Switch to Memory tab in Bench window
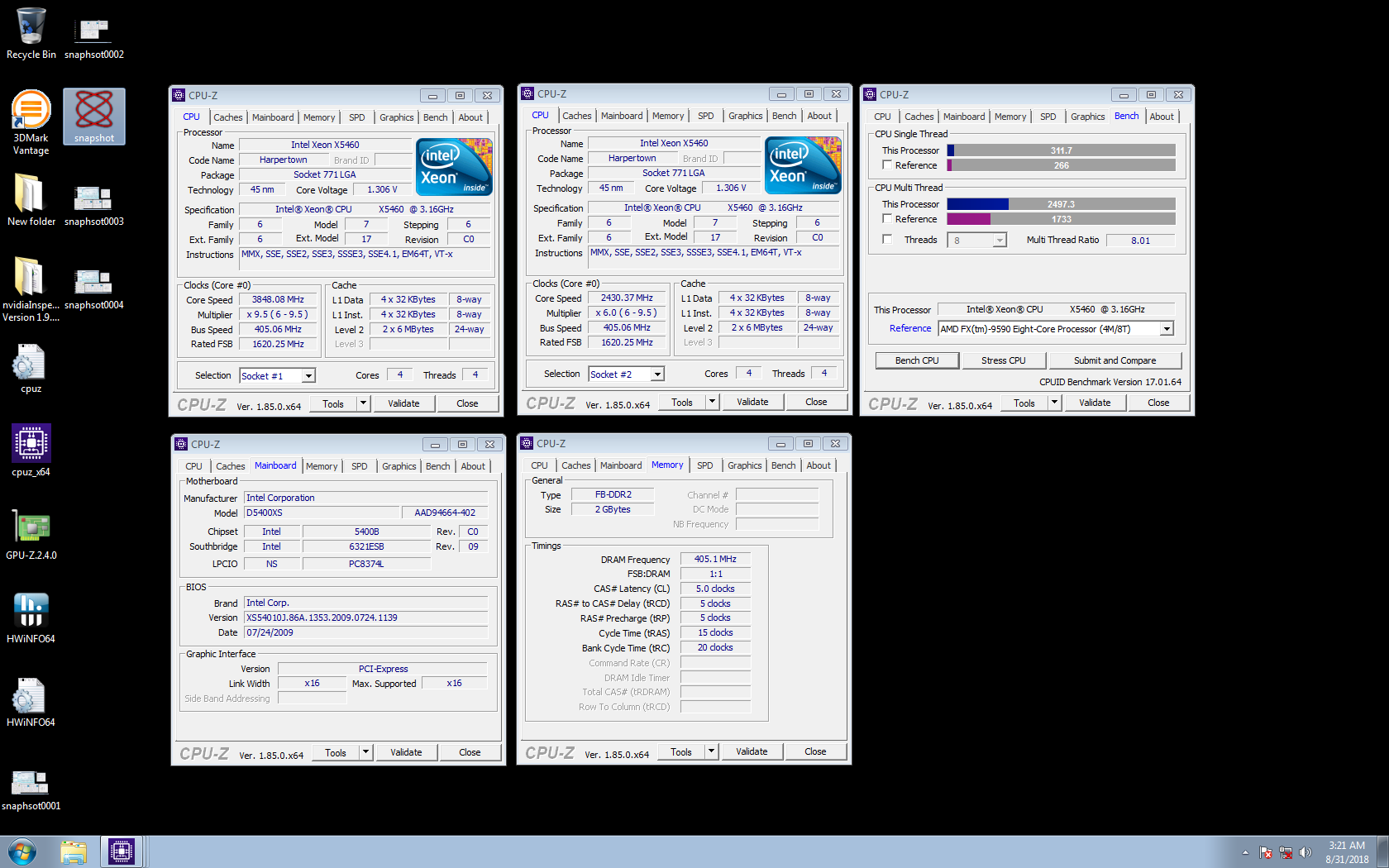 pyautogui.click(x=1010, y=117)
